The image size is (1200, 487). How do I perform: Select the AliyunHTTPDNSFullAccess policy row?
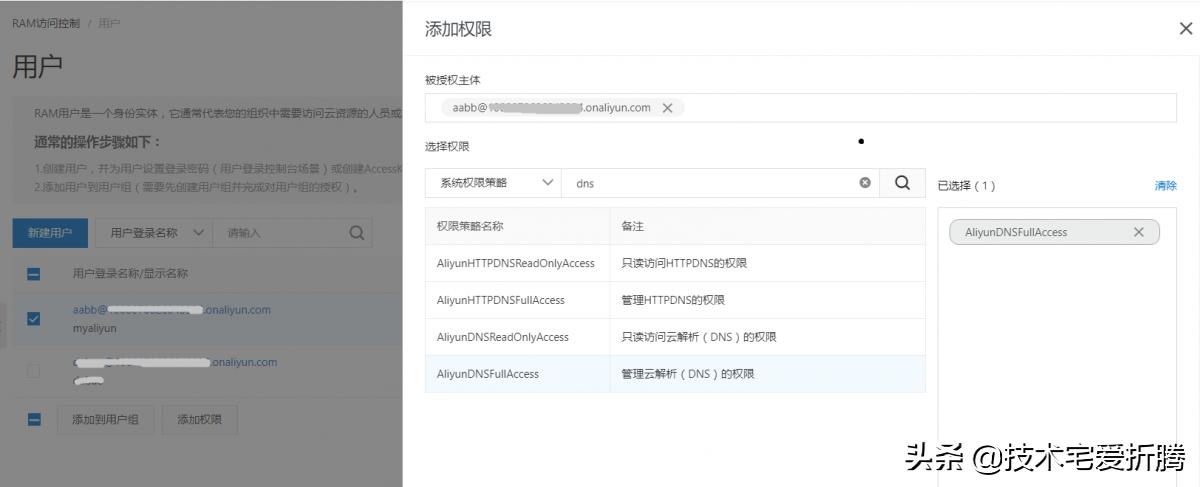[675, 300]
